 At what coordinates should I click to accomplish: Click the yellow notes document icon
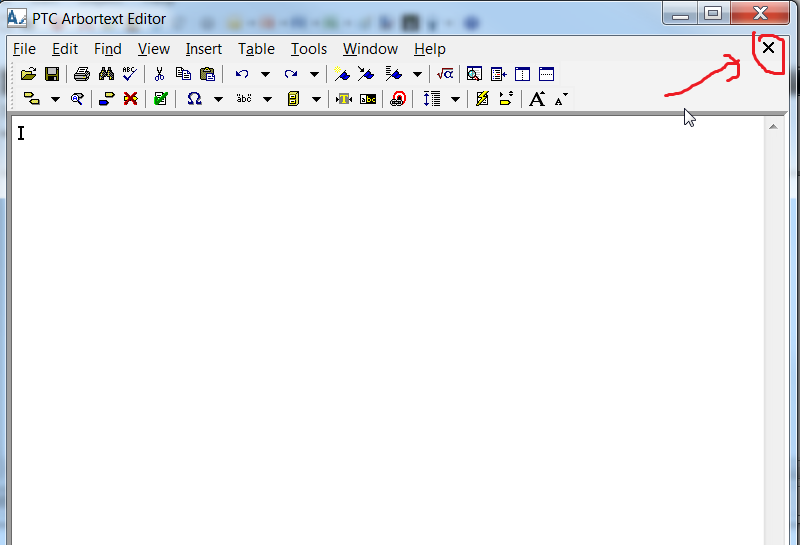tap(293, 98)
